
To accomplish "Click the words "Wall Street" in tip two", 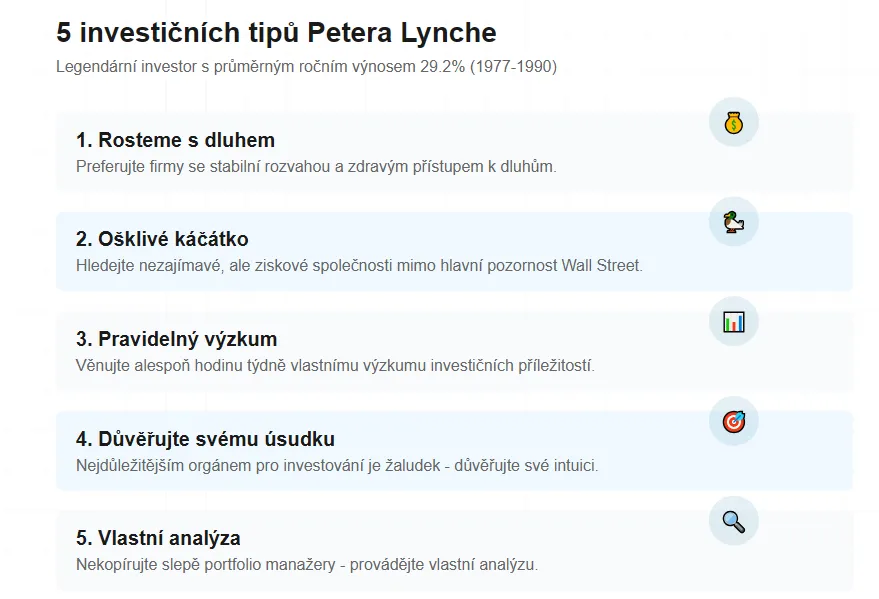I will (602, 266).
